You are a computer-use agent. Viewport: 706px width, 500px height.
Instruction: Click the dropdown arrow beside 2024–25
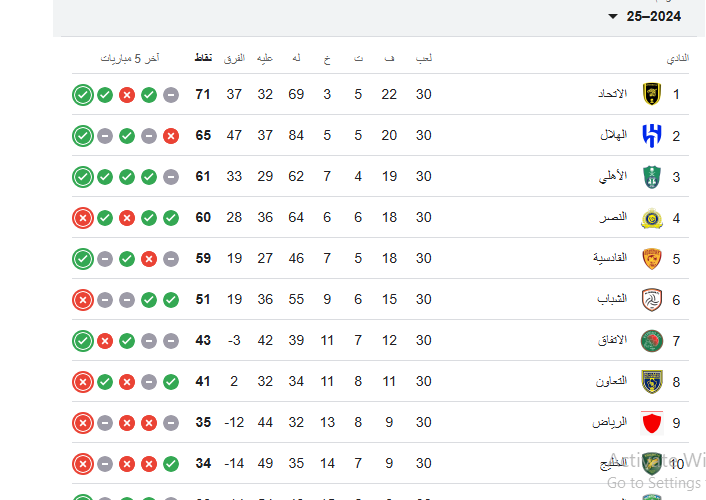(x=612, y=17)
